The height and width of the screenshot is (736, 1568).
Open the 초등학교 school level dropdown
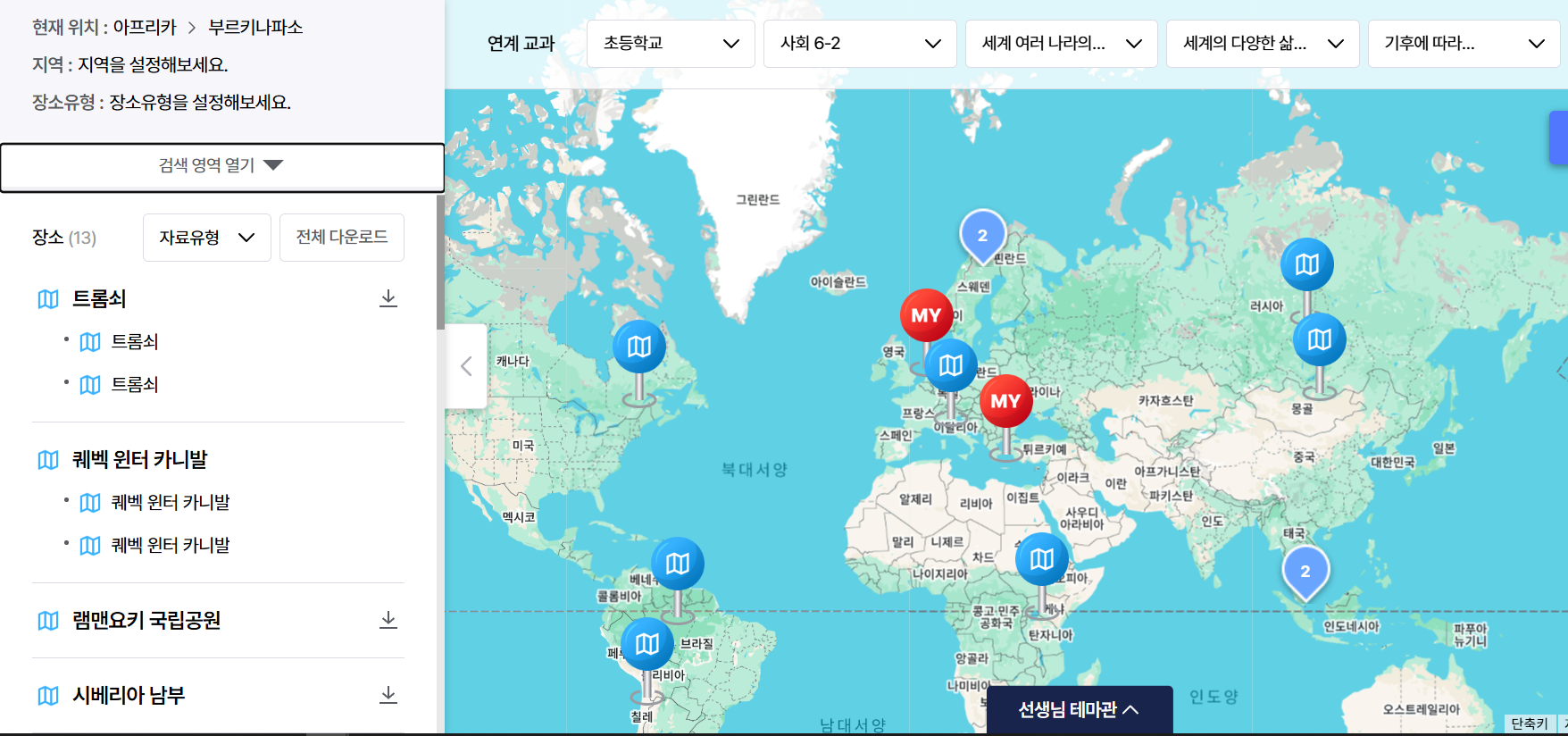click(x=671, y=44)
